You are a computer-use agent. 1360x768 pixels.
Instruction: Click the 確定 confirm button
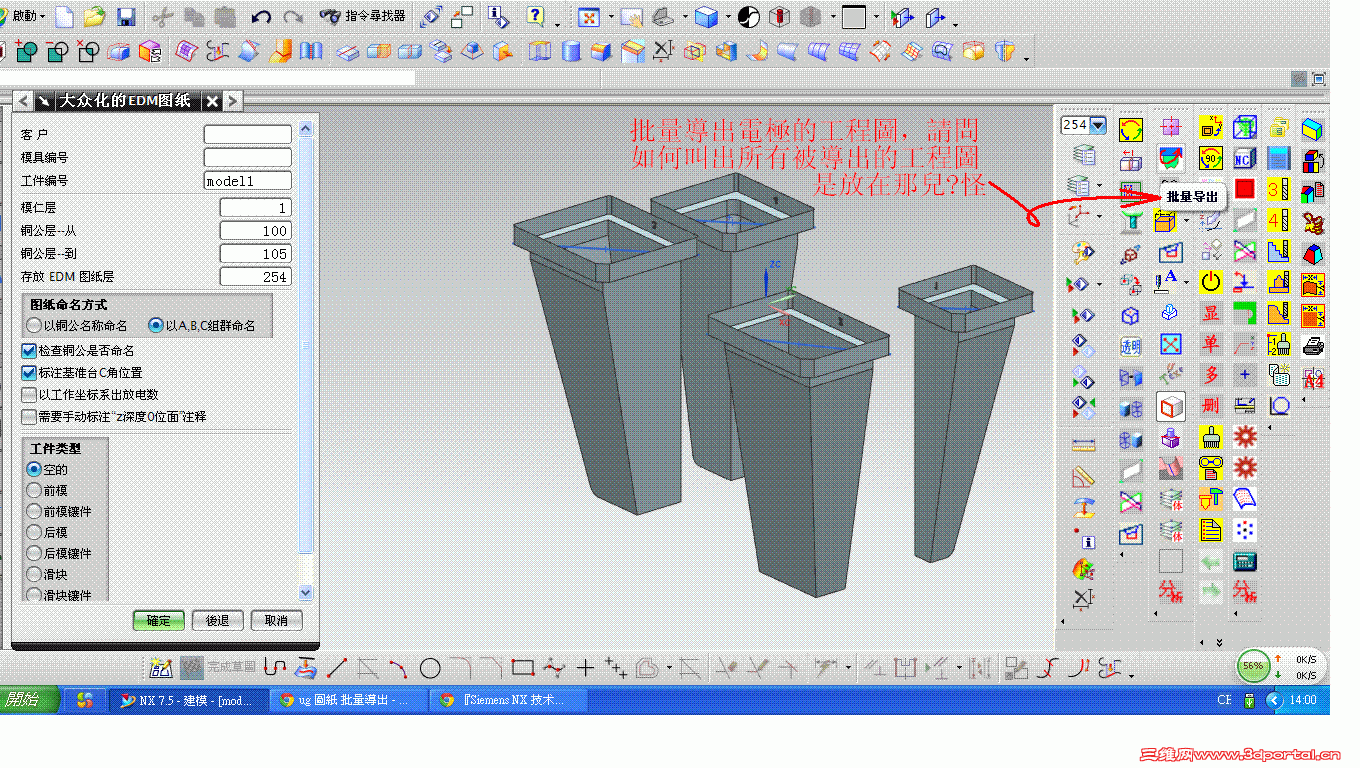click(x=159, y=621)
